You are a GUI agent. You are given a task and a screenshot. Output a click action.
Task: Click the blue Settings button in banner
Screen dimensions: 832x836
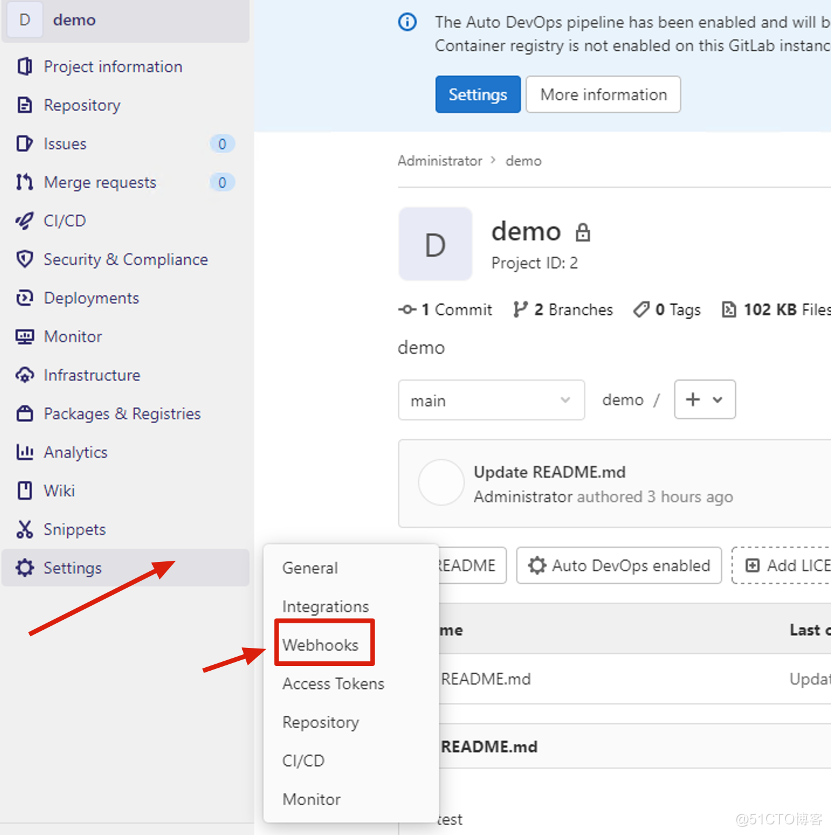pos(478,94)
